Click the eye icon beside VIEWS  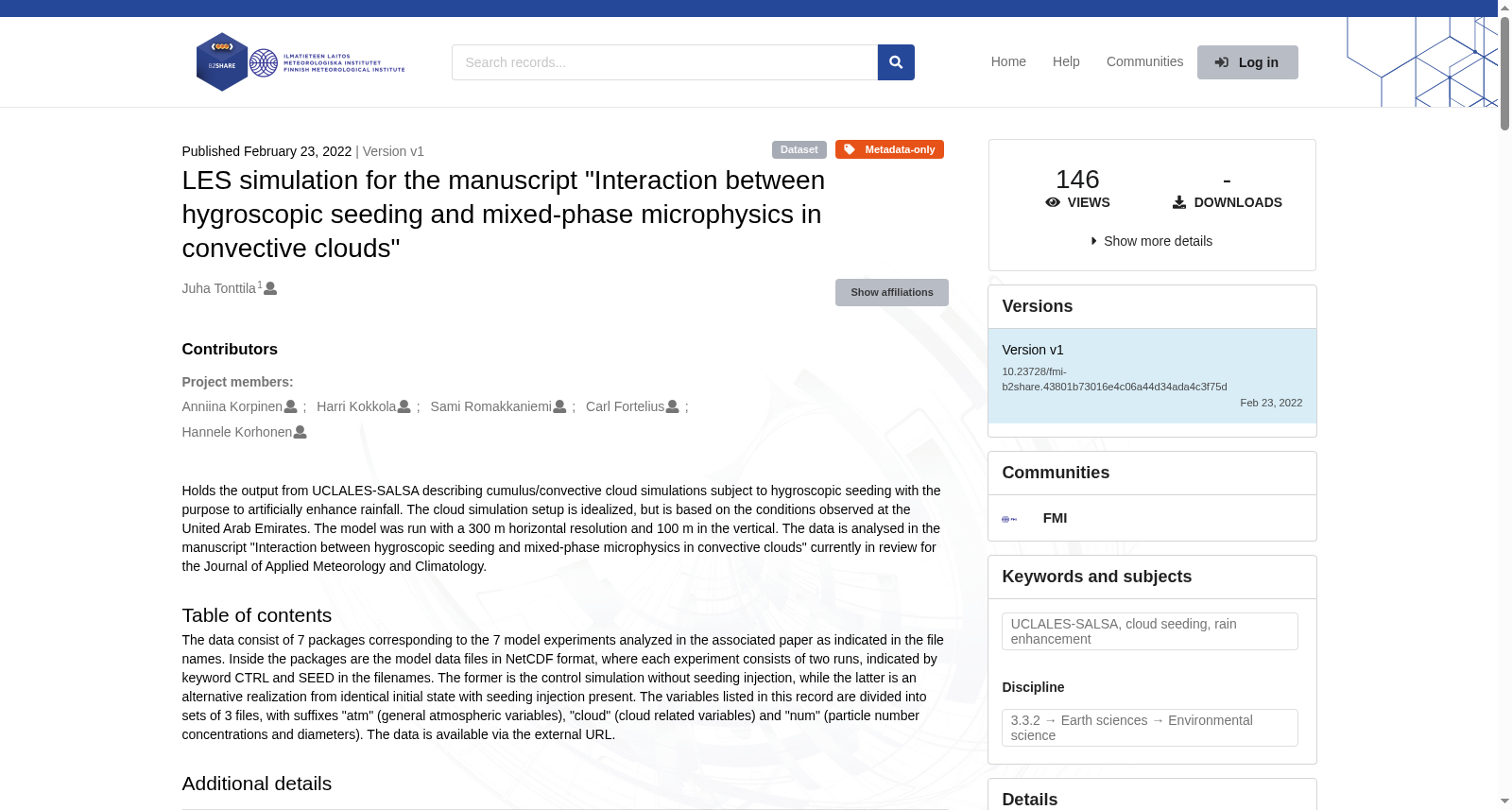pos(1053,202)
